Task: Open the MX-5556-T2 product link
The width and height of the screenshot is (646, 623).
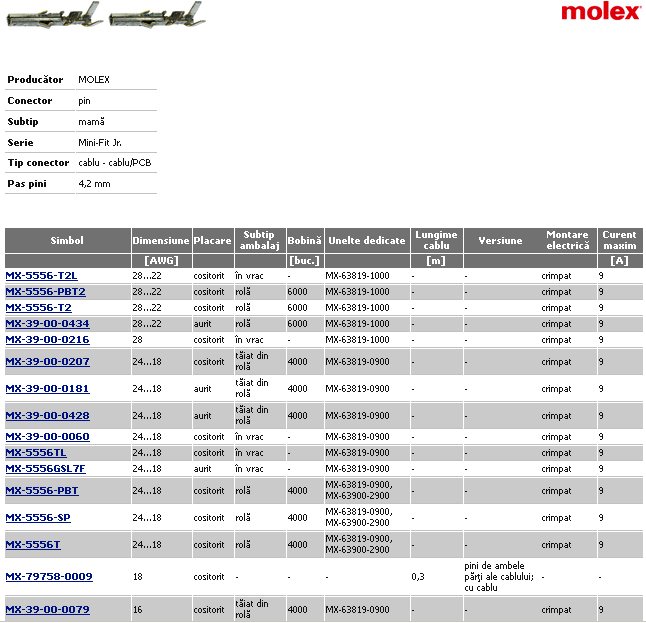Action: [39, 308]
